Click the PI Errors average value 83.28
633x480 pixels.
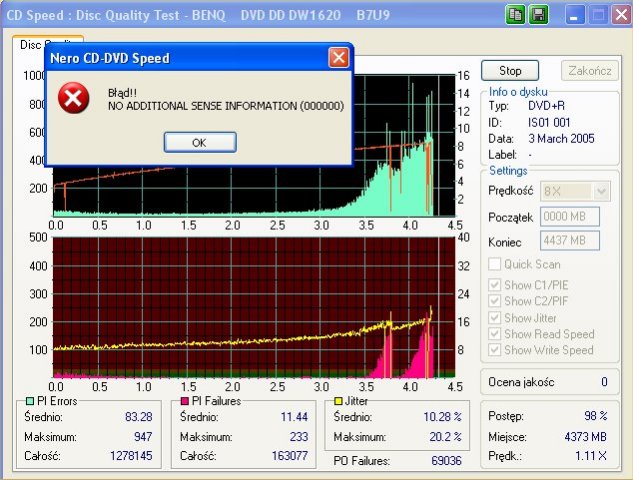click(138, 417)
